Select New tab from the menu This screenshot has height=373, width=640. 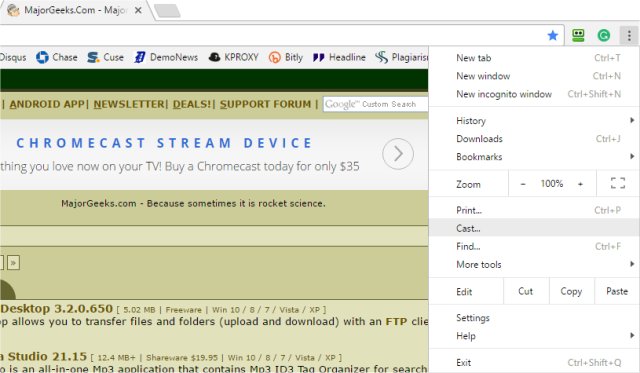click(534, 58)
